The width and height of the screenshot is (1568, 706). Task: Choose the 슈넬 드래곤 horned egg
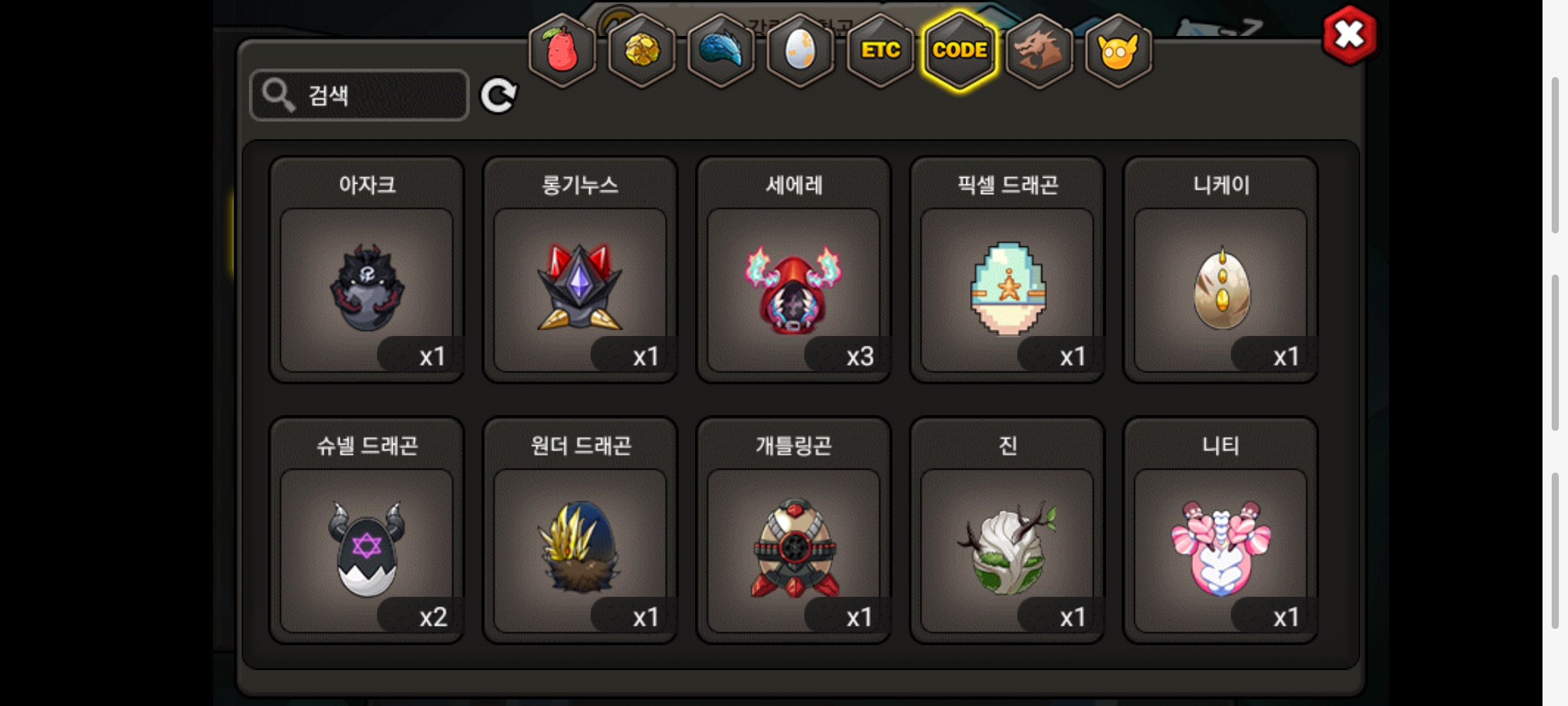(x=367, y=530)
